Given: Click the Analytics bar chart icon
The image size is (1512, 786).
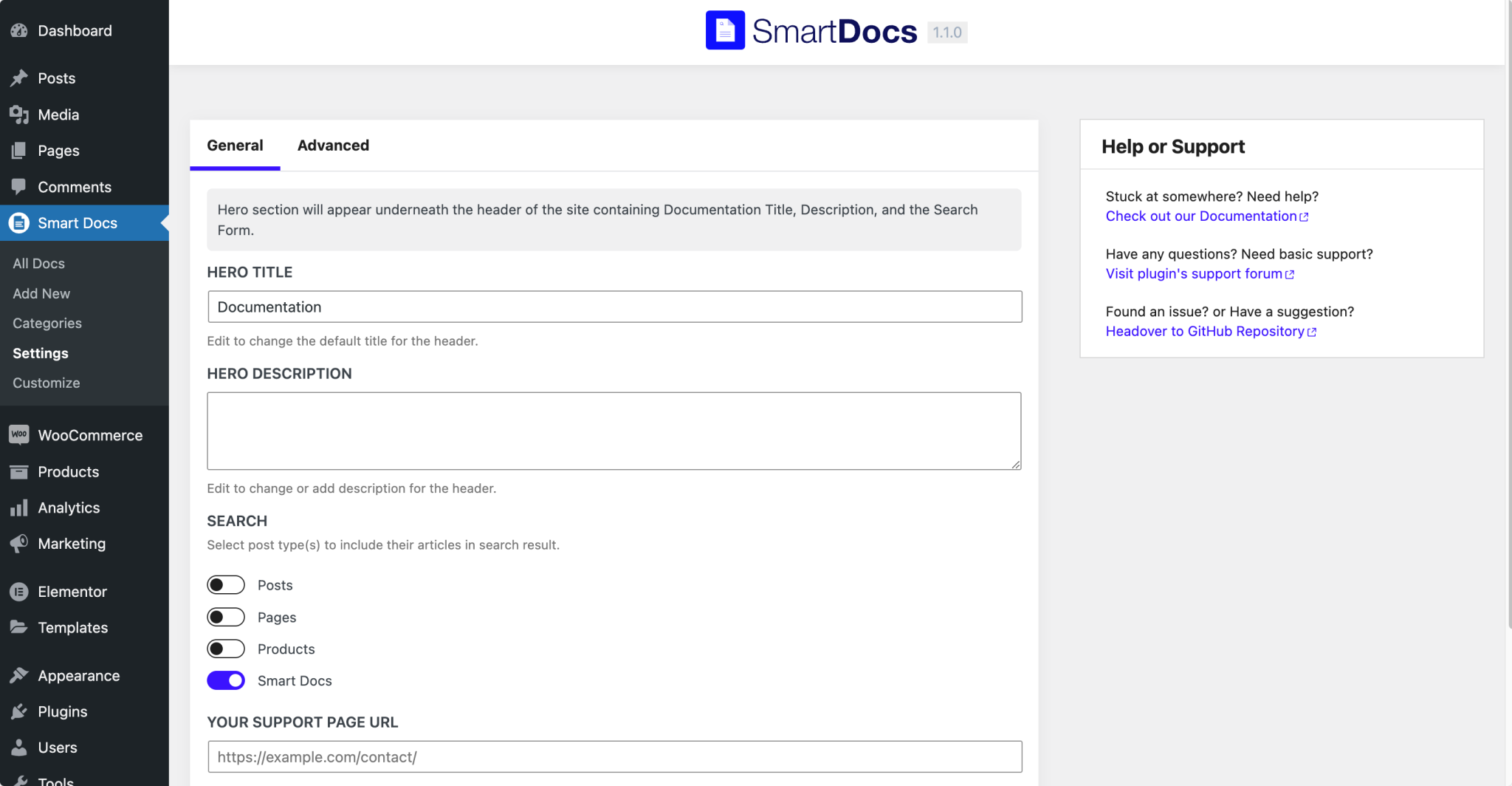Looking at the screenshot, I should [19, 508].
